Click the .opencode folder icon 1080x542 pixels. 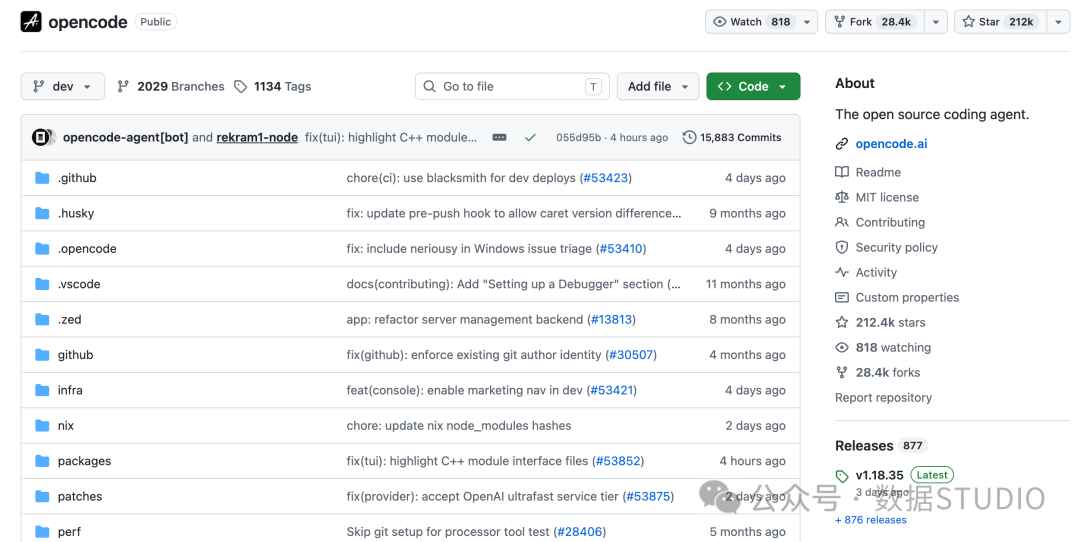point(42,249)
